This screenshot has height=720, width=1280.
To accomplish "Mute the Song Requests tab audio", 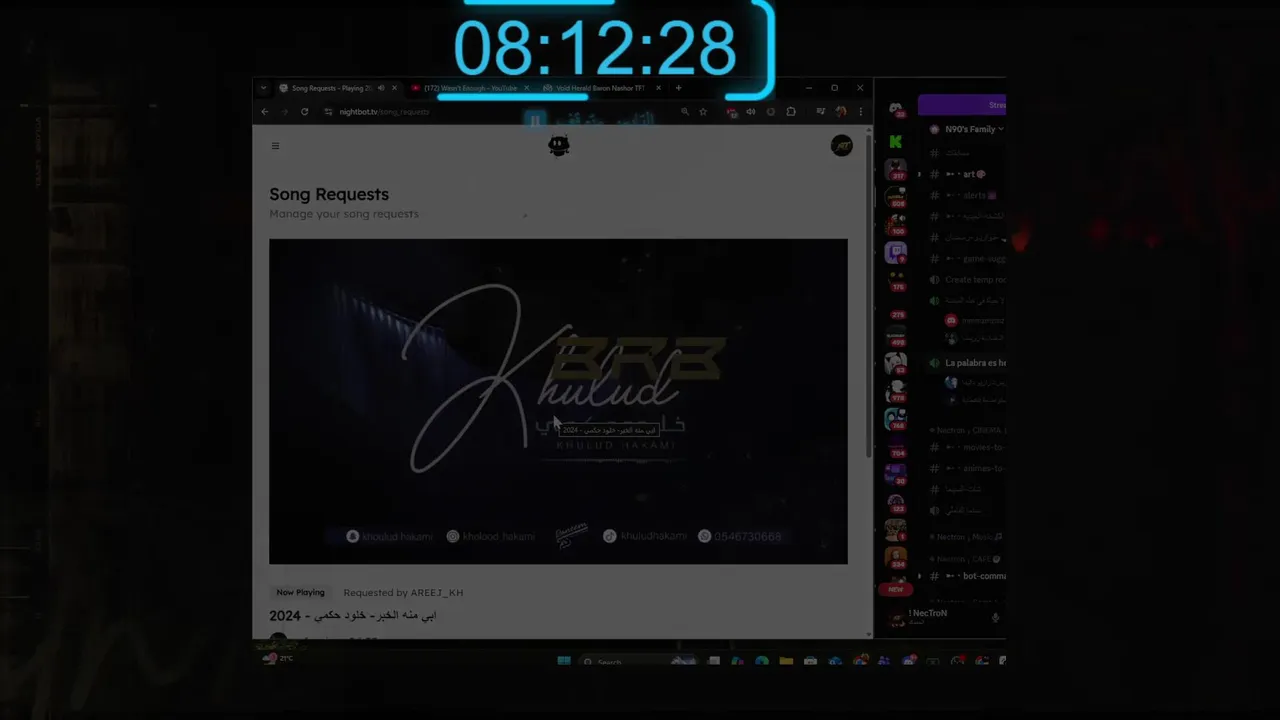I will click(x=381, y=88).
